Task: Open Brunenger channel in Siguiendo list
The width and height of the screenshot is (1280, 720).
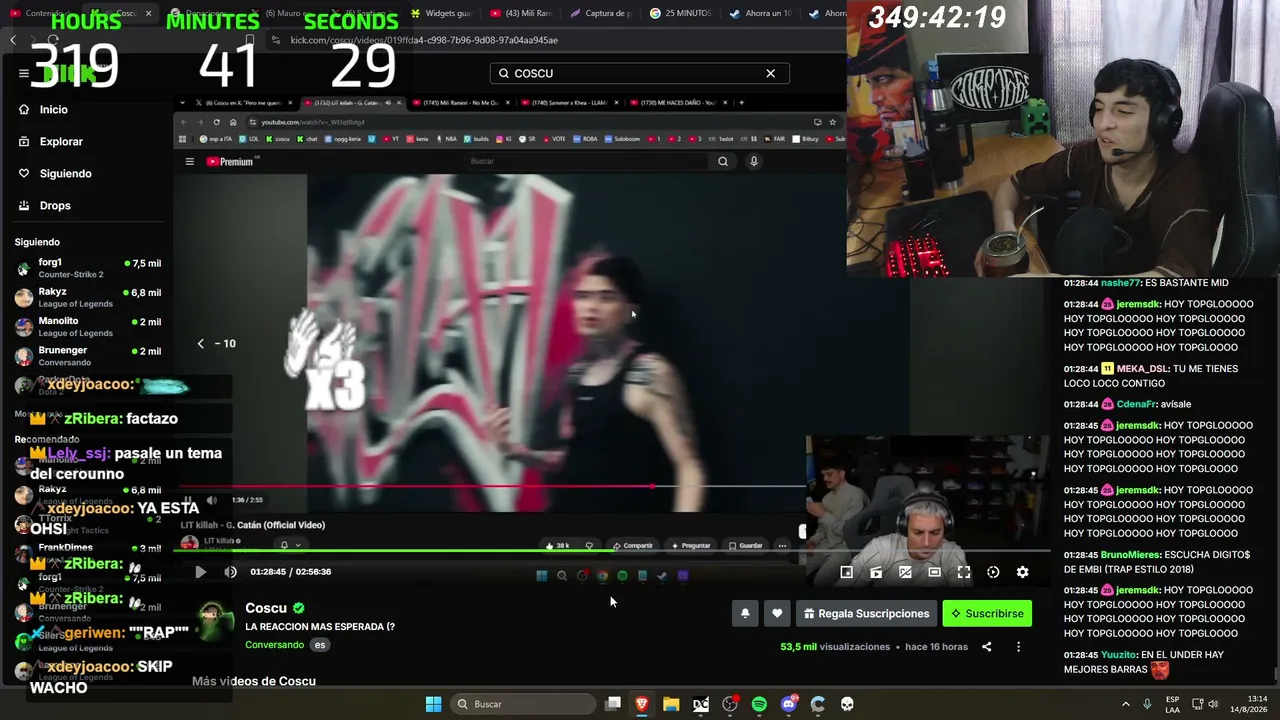Action: click(88, 356)
